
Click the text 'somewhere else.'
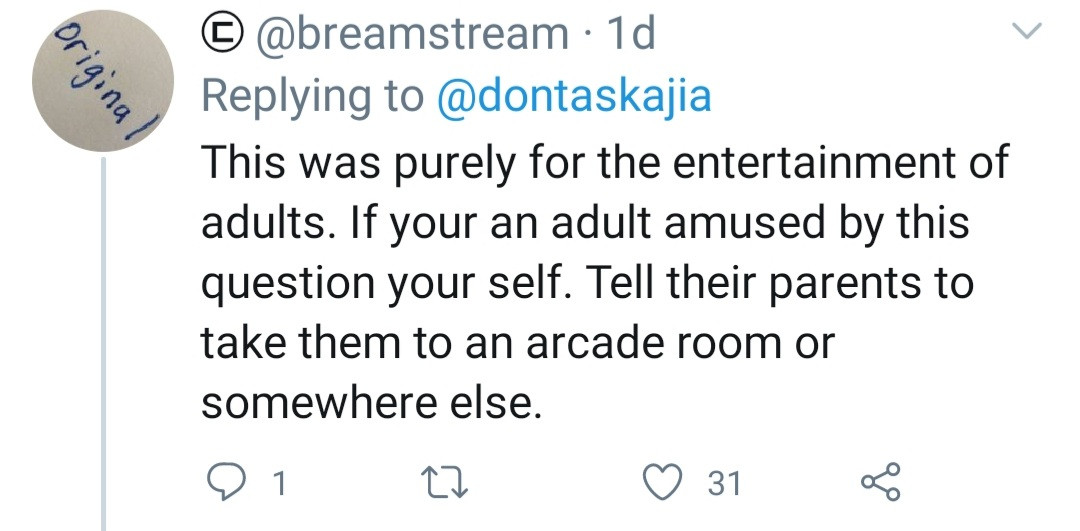pos(371,403)
